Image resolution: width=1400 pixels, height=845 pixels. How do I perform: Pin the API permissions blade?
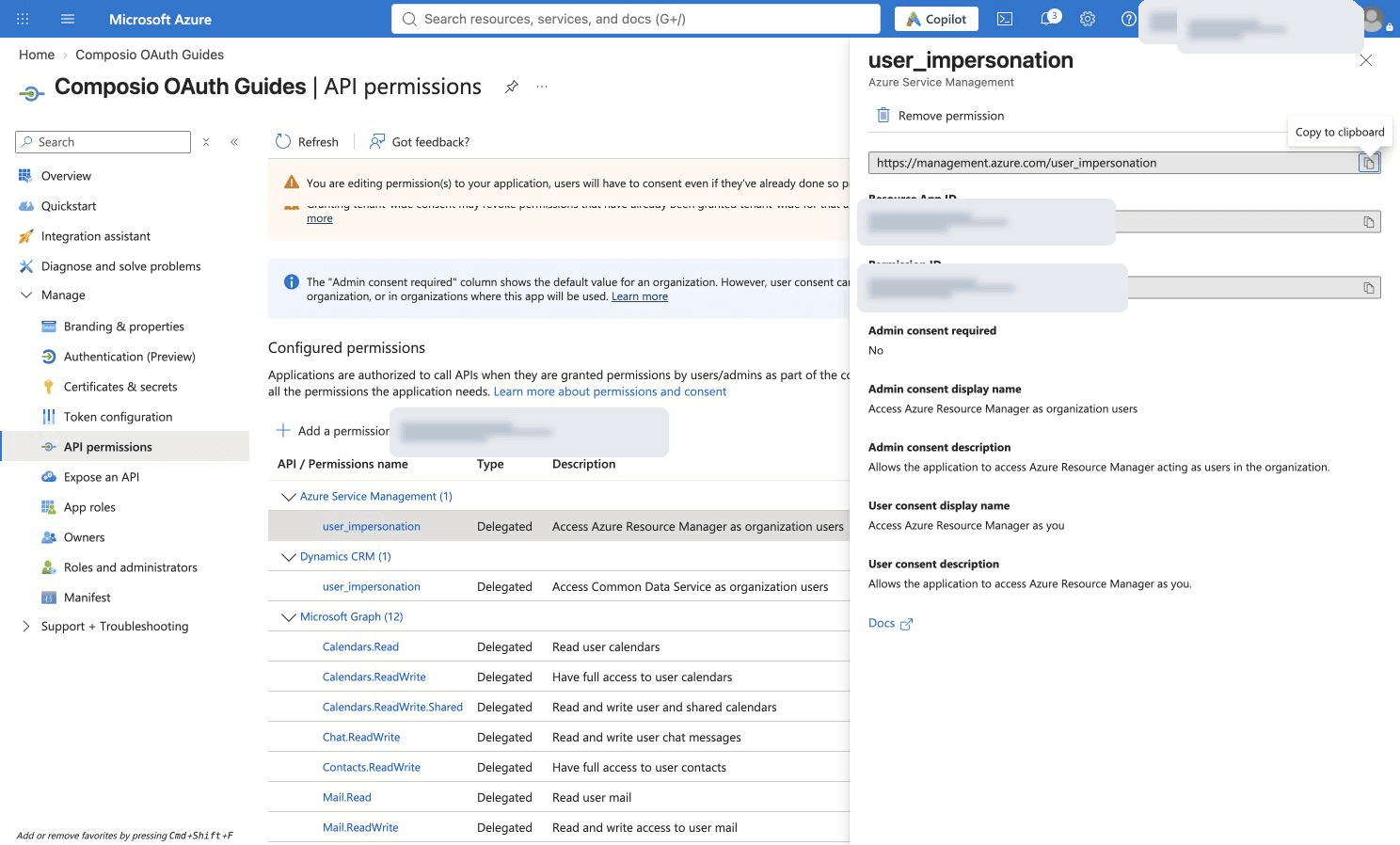click(x=511, y=87)
